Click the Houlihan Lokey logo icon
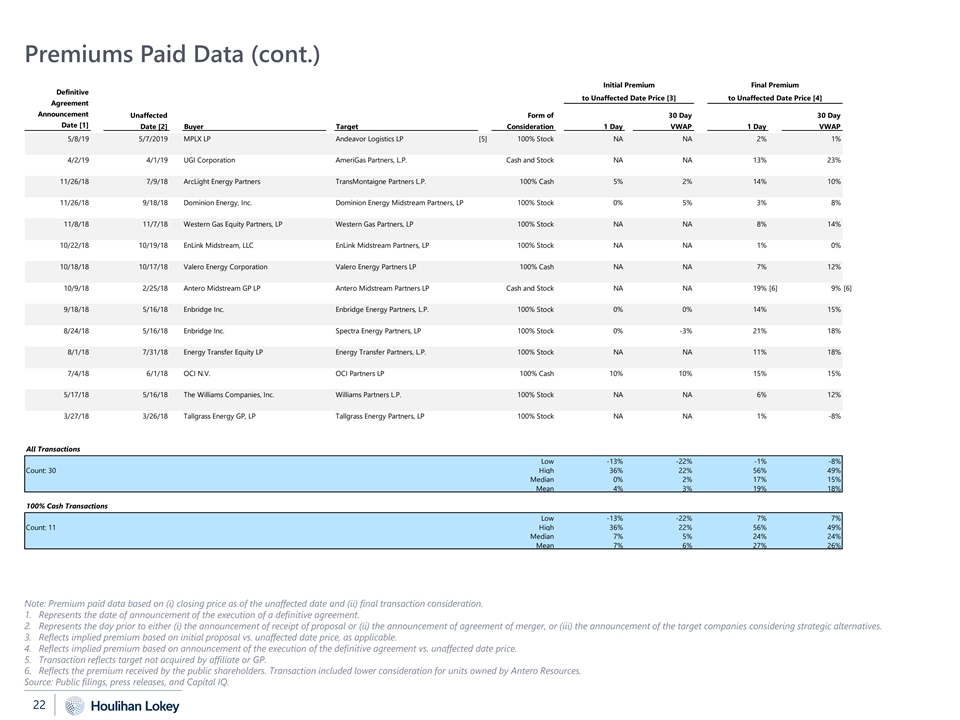960x720 pixels. pyautogui.click(x=74, y=706)
